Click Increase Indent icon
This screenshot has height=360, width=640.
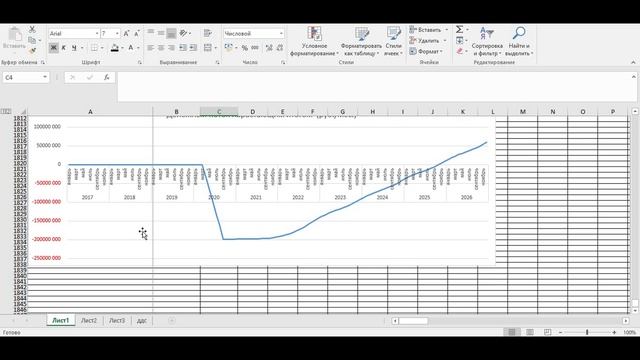click(193, 48)
